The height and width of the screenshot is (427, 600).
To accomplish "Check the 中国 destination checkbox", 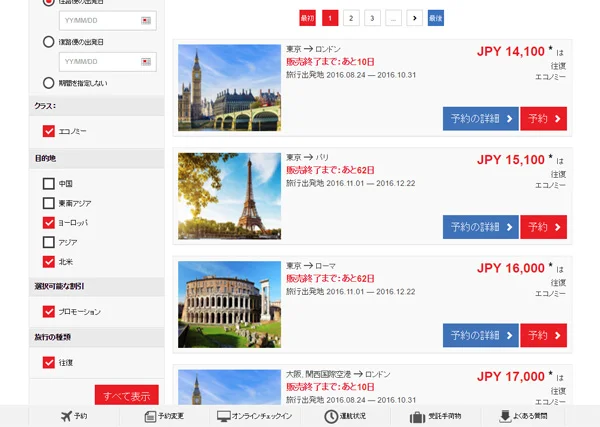I will [49, 184].
